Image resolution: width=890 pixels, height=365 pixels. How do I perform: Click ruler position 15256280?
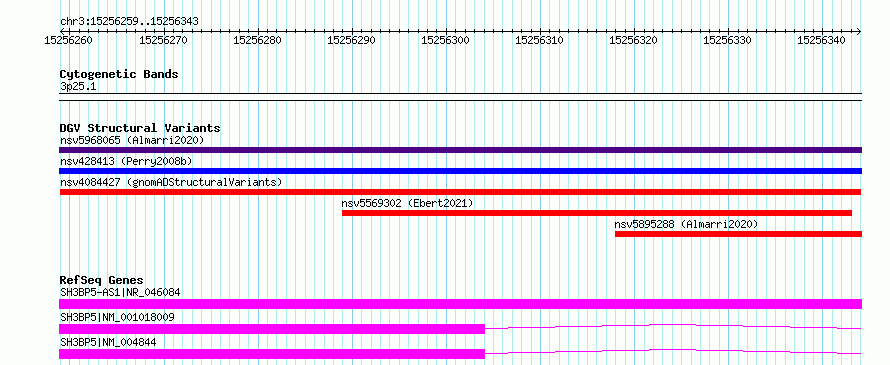pyautogui.click(x=257, y=40)
